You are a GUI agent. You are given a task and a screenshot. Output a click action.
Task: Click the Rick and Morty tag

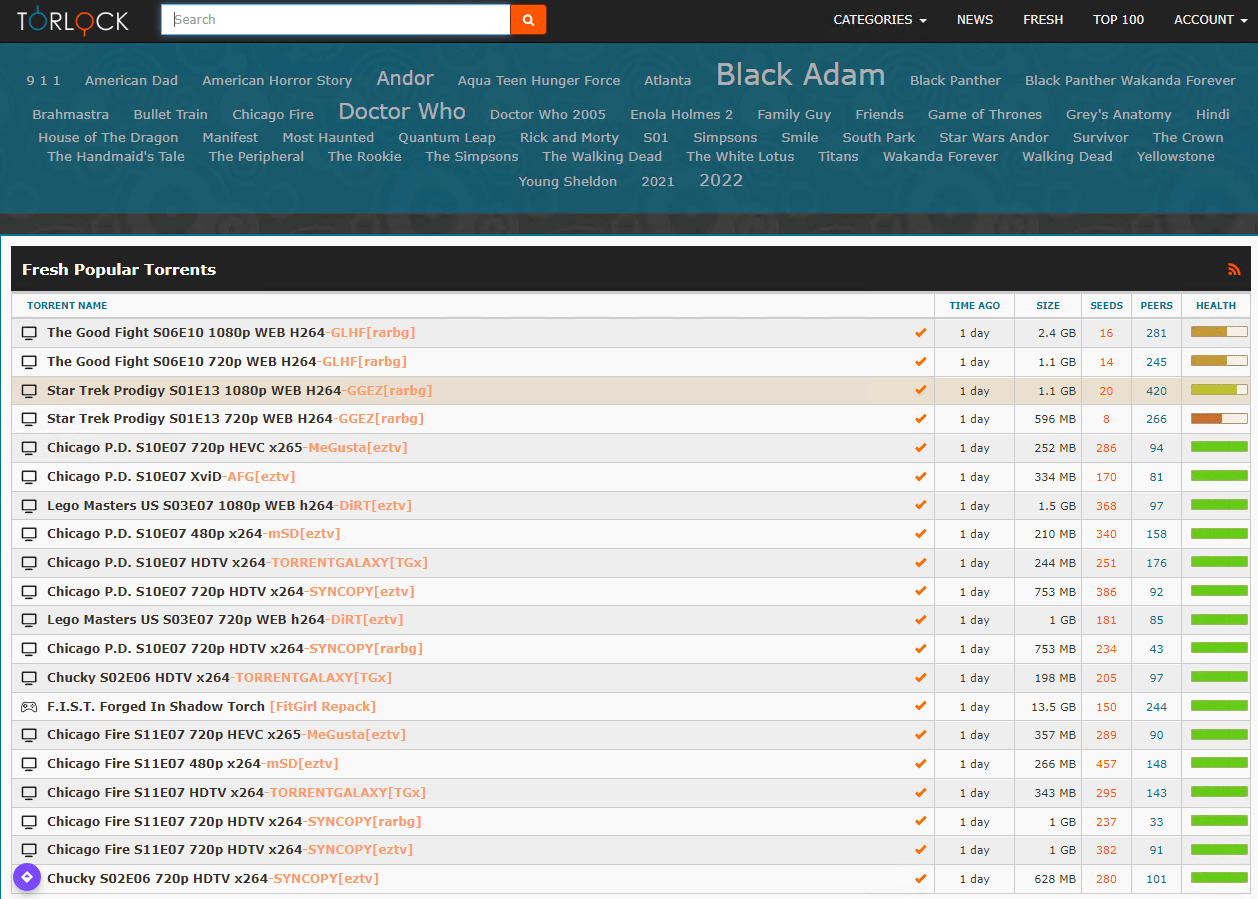pos(570,138)
